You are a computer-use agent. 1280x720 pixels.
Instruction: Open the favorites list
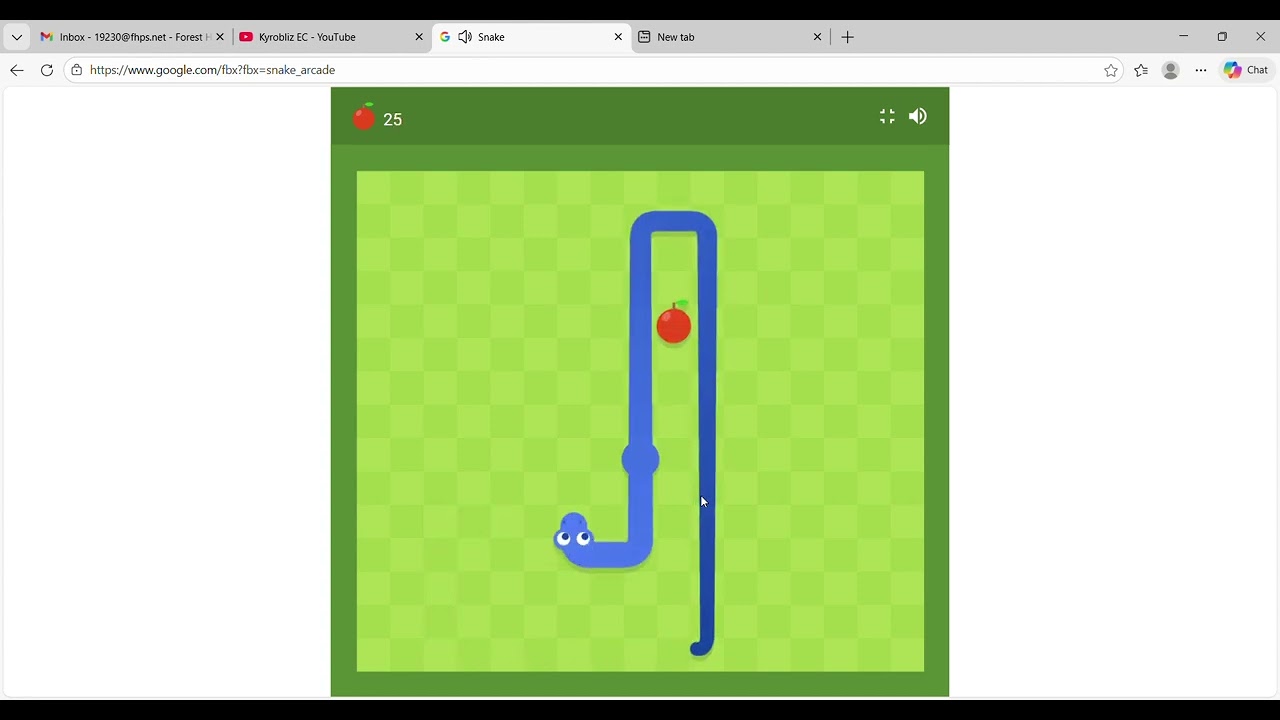tap(1141, 70)
